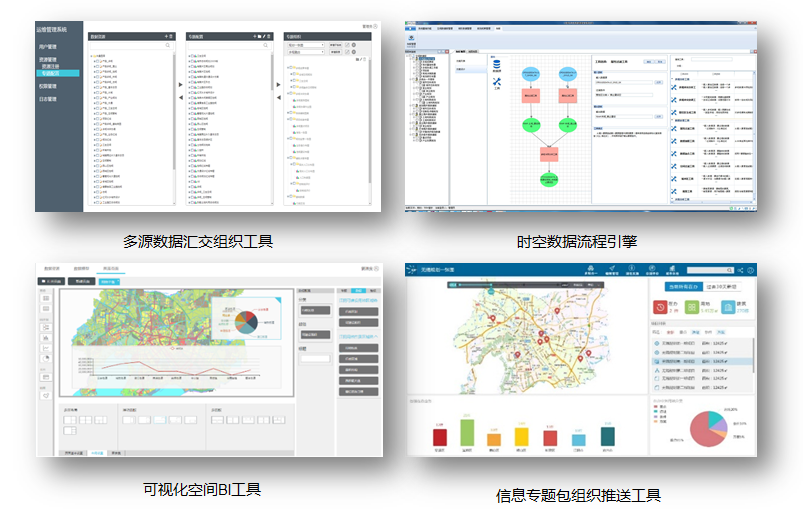Click empty white input in BI properties column
The width and height of the screenshot is (803, 513).
[x=315, y=358]
